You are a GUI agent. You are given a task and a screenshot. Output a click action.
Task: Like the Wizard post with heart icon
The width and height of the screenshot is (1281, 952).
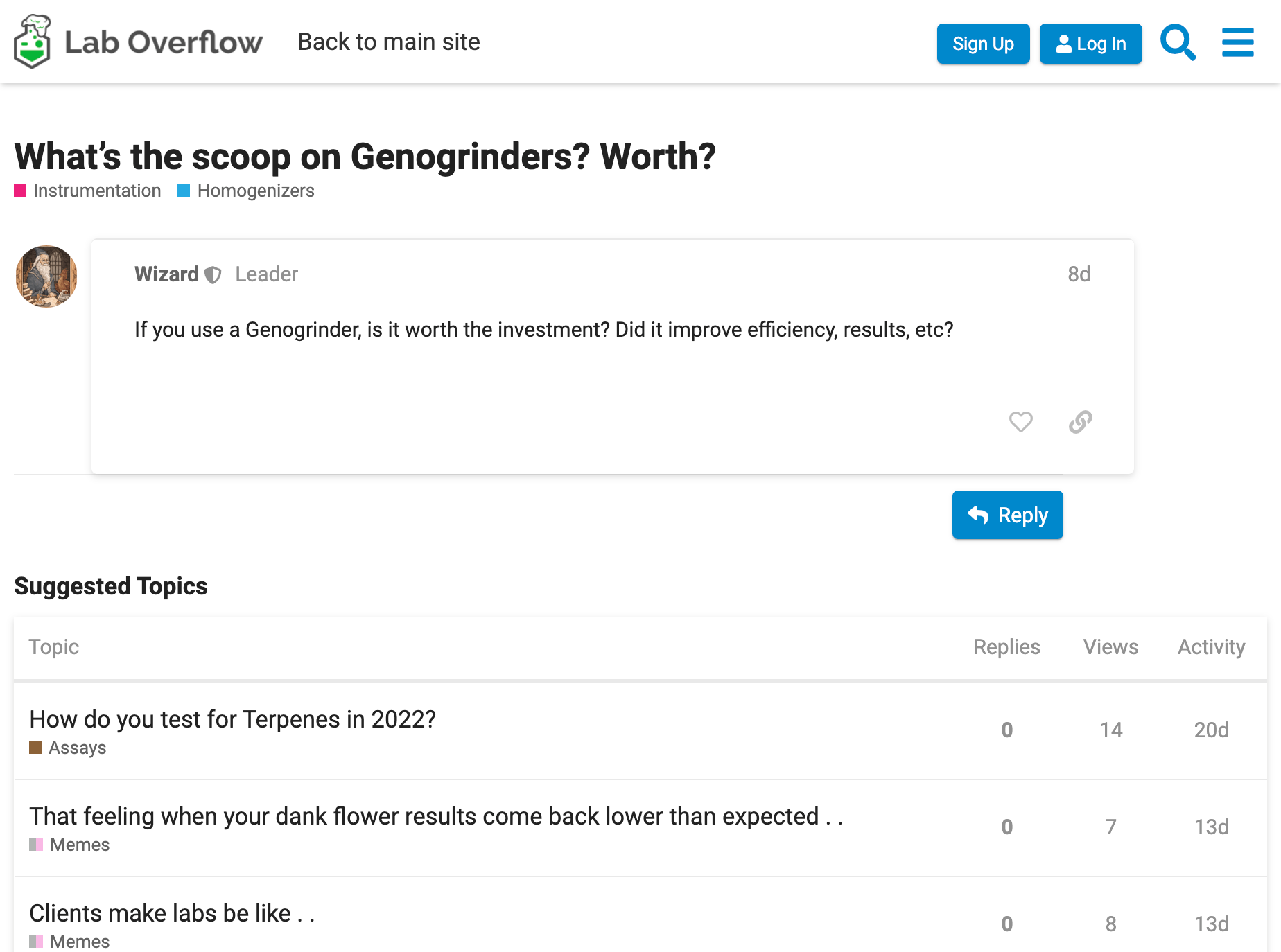coord(1021,421)
